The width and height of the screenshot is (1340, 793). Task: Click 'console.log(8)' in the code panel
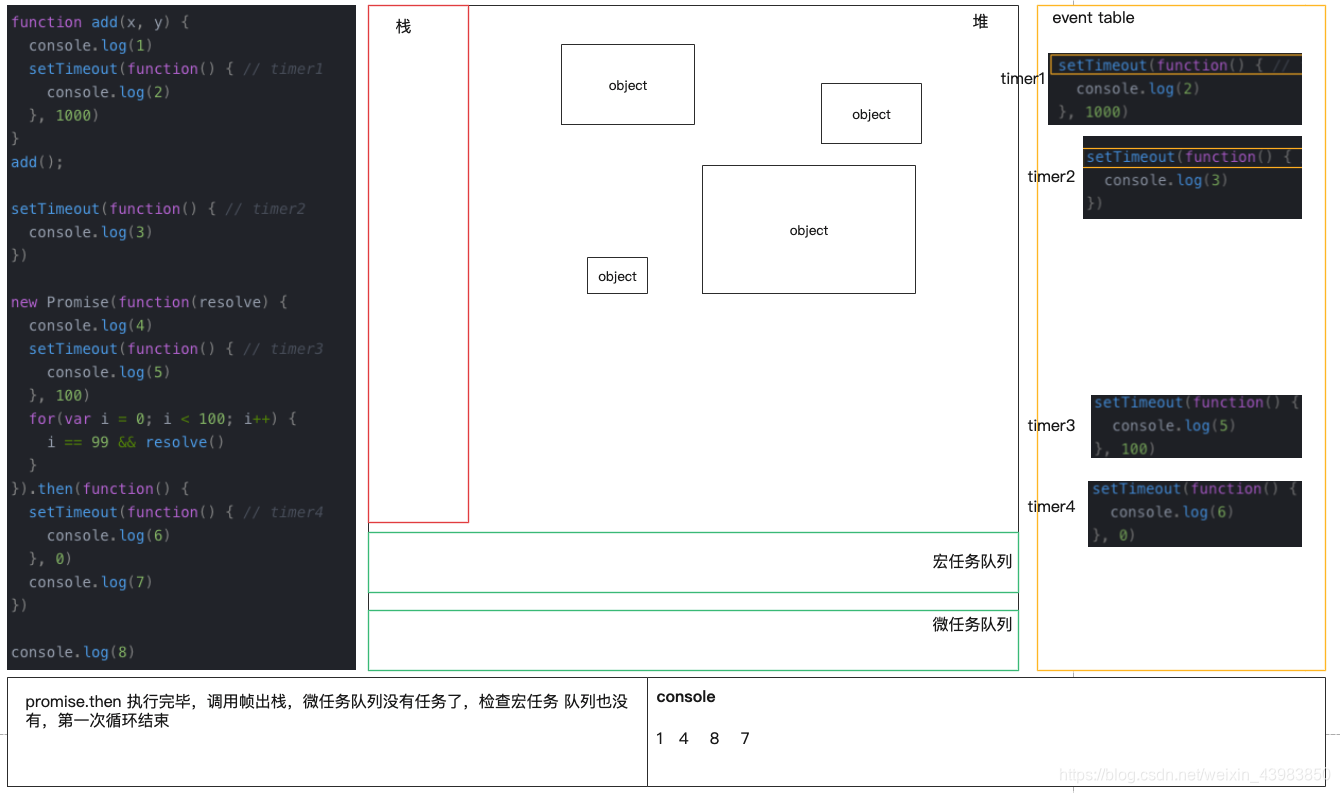[73, 652]
